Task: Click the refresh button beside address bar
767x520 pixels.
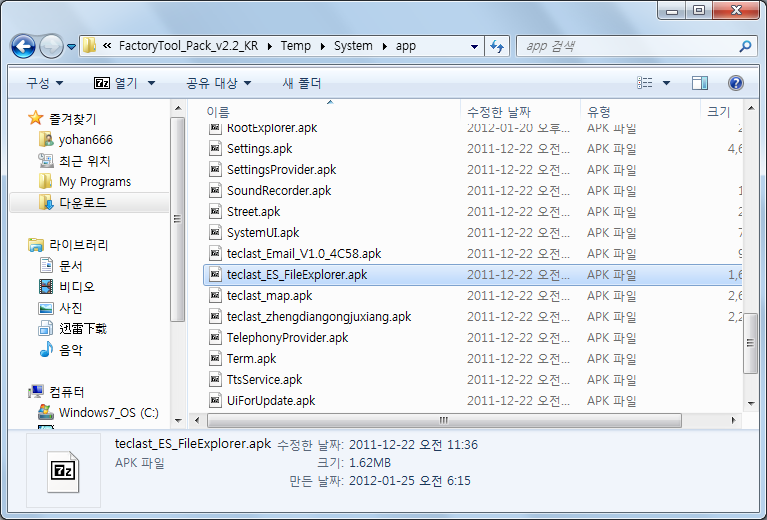Action: (498, 46)
